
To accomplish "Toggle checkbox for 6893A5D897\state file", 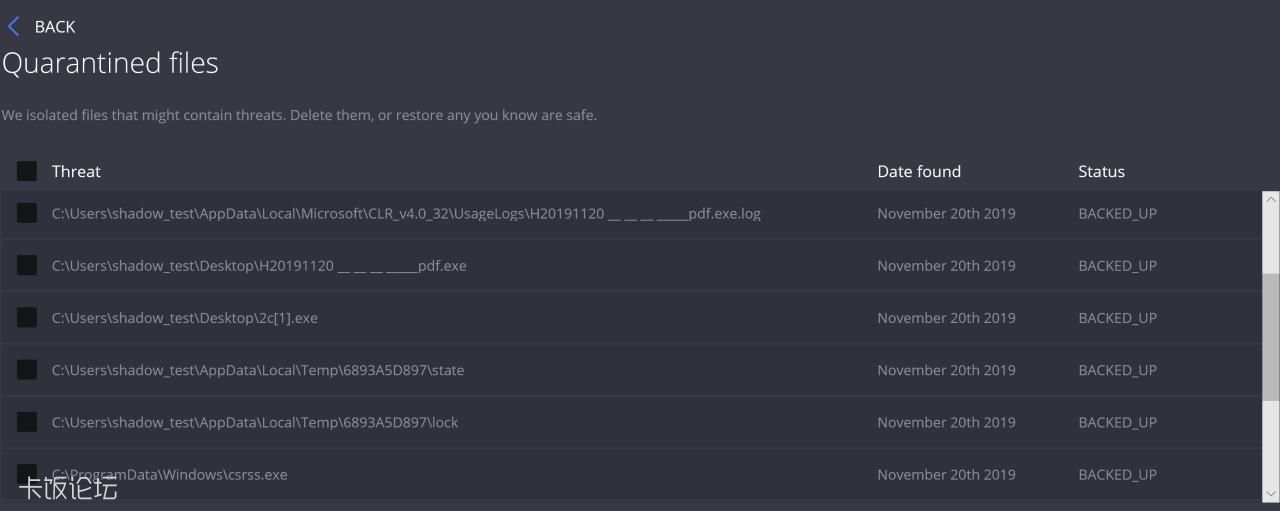I will pos(27,369).
